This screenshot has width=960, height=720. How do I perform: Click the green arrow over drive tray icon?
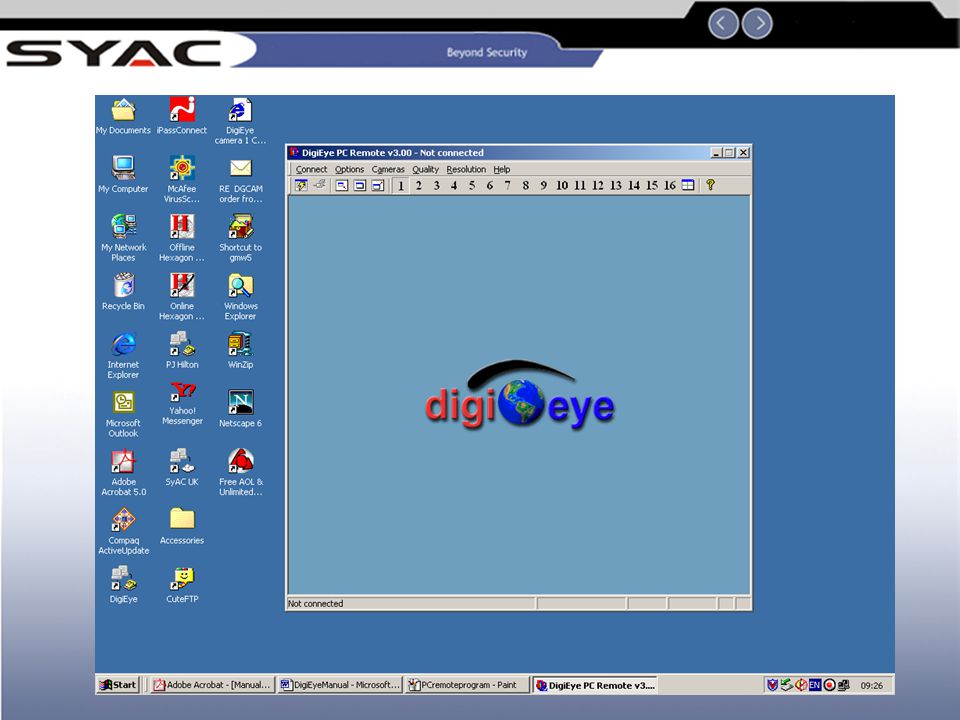[787, 685]
